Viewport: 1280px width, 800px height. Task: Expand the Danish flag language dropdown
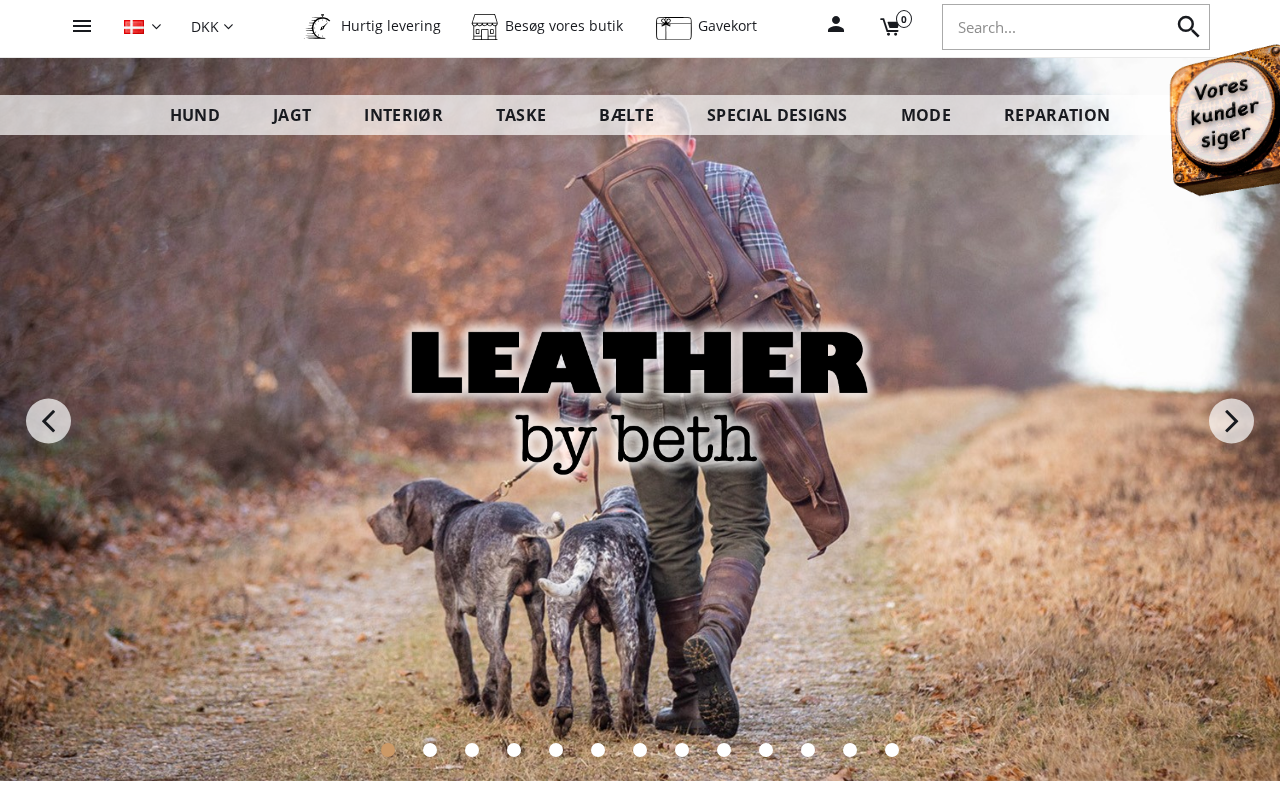click(142, 27)
